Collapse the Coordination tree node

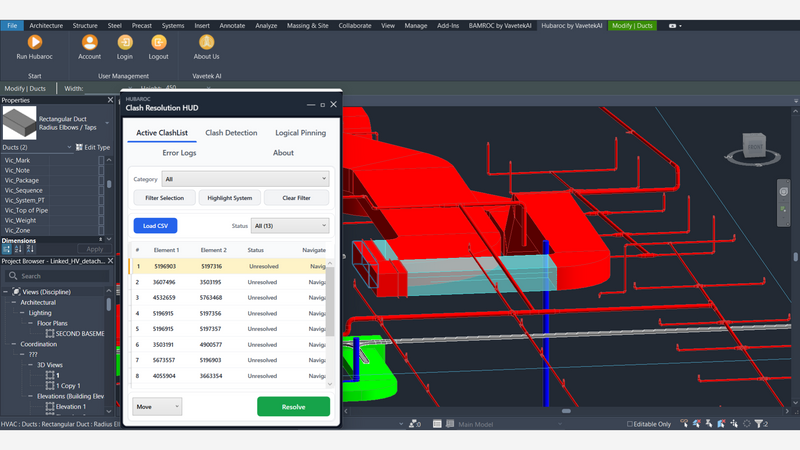click(x=14, y=344)
